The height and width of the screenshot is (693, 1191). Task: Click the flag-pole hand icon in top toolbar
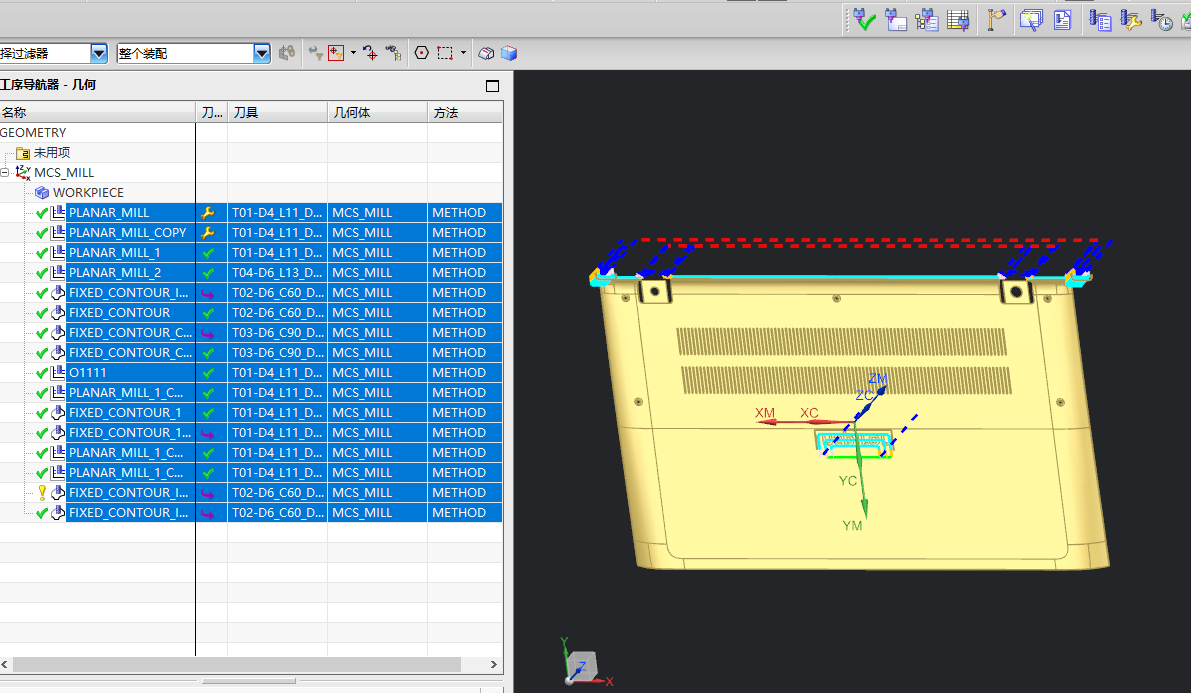(x=996, y=21)
